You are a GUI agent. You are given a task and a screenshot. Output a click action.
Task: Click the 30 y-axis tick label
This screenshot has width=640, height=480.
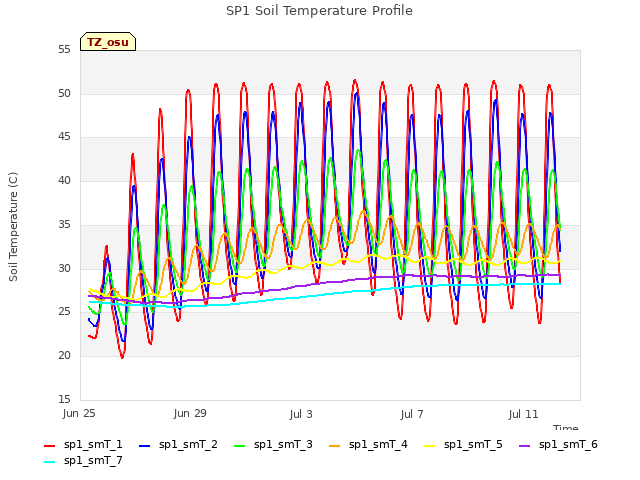point(64,268)
